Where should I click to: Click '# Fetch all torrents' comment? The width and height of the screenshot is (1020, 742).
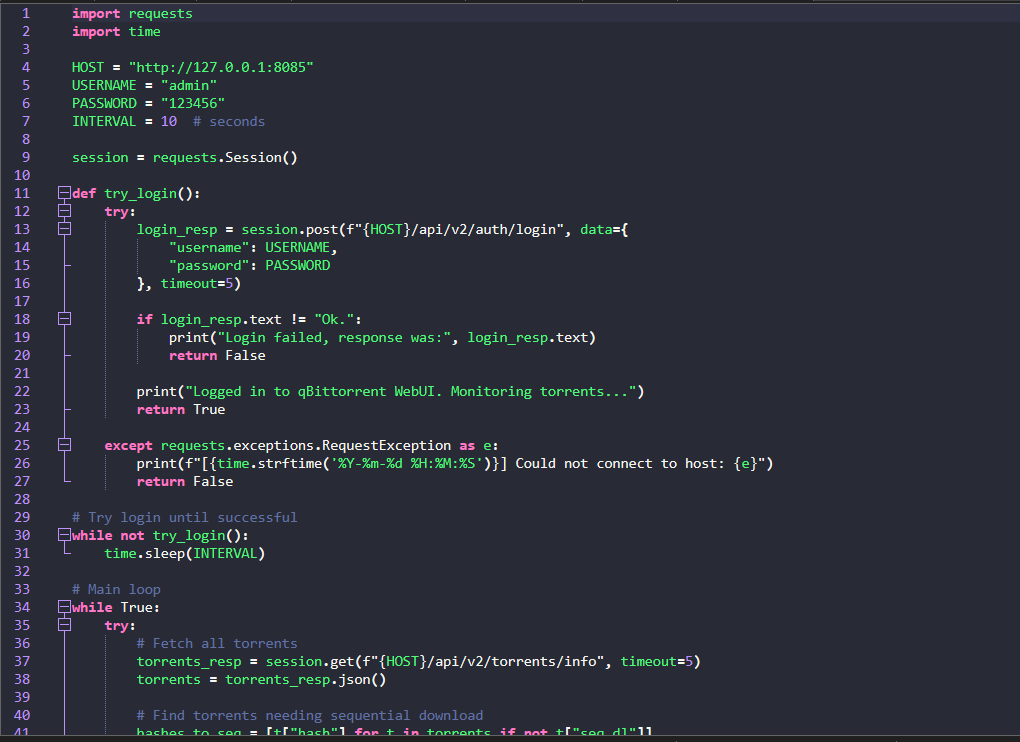coord(217,644)
